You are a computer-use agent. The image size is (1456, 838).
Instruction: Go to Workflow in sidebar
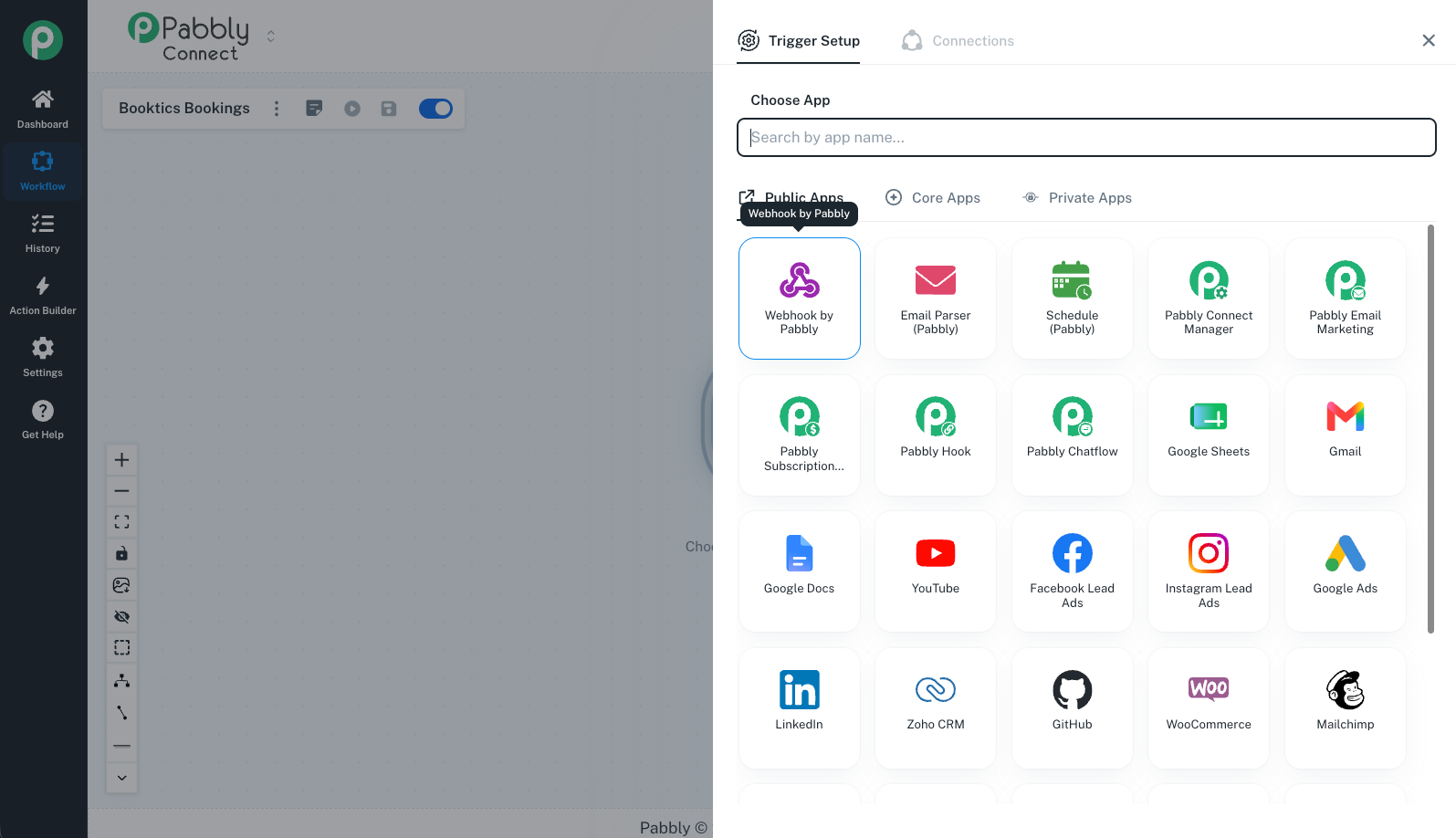click(x=43, y=172)
